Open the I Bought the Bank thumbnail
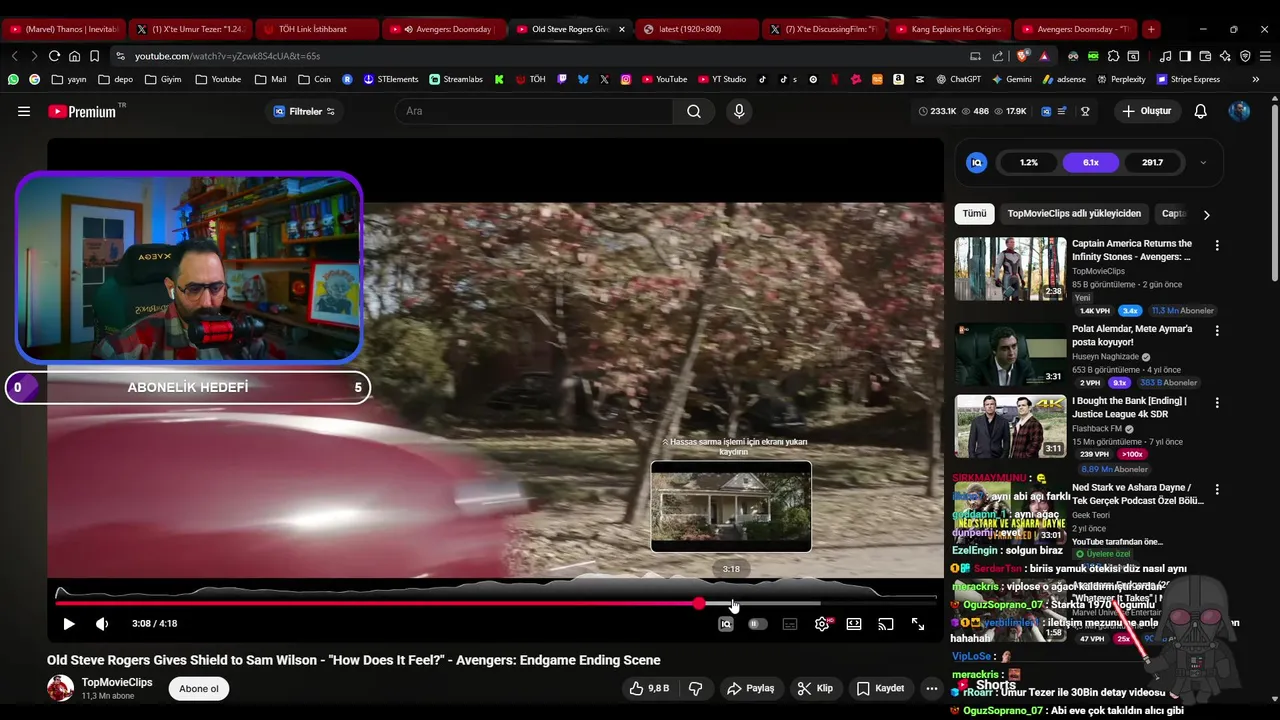Image resolution: width=1280 pixels, height=720 pixels. [x=1010, y=426]
